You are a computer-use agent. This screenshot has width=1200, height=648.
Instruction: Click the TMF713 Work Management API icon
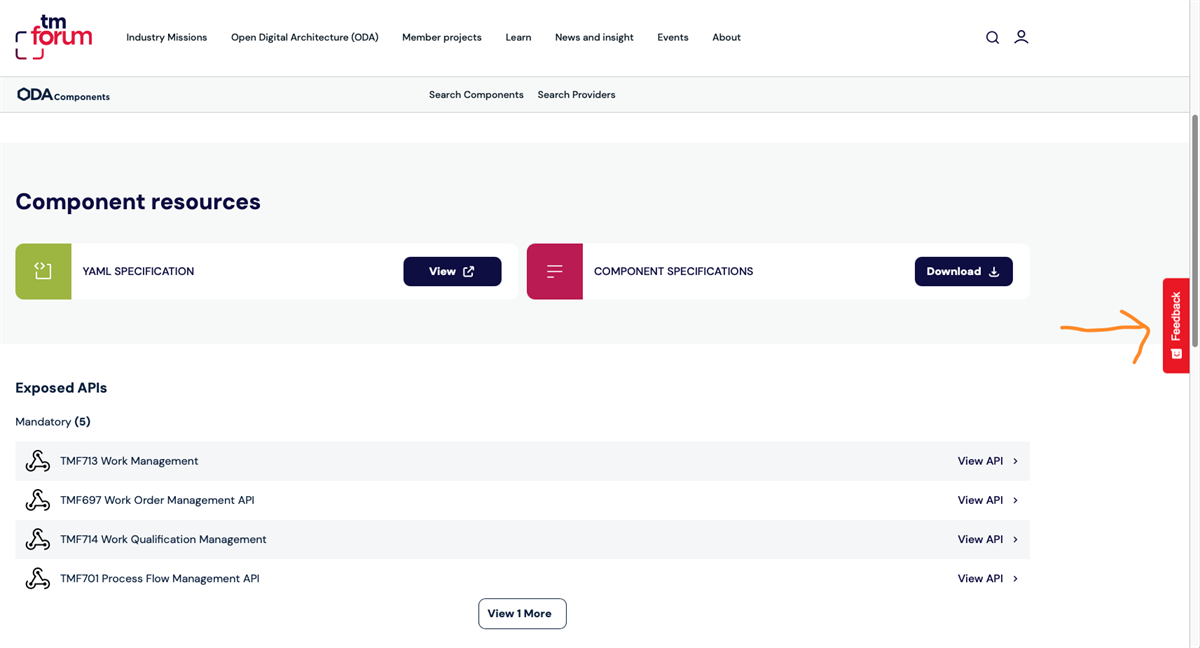[38, 461]
